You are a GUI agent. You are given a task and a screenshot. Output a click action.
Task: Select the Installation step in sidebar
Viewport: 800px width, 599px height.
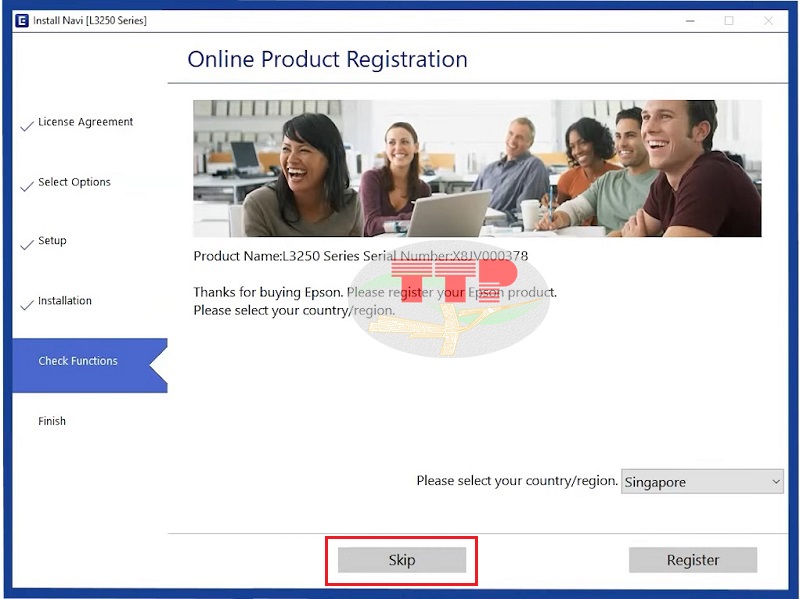coord(65,301)
